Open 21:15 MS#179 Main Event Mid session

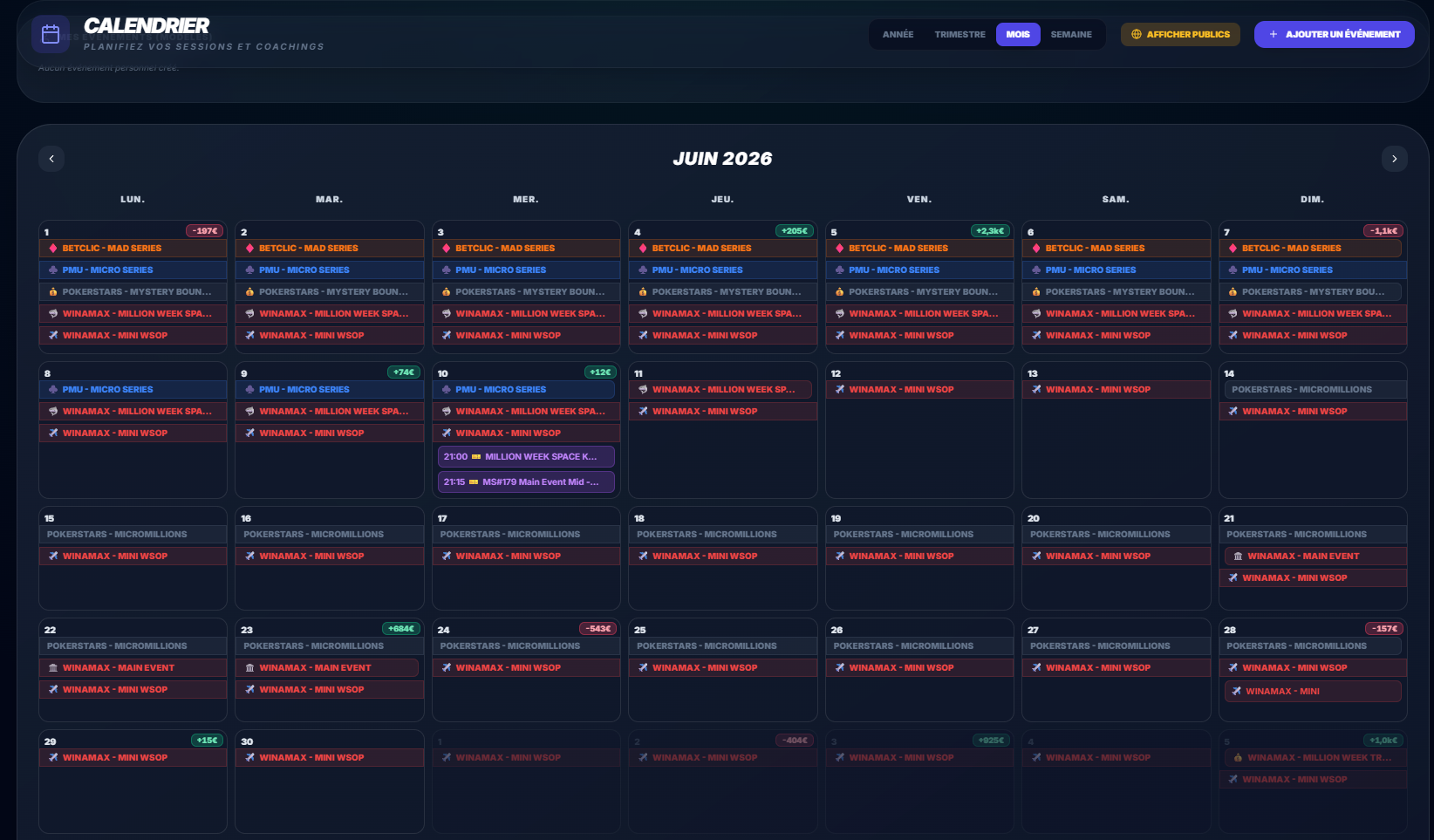pyautogui.click(x=526, y=482)
